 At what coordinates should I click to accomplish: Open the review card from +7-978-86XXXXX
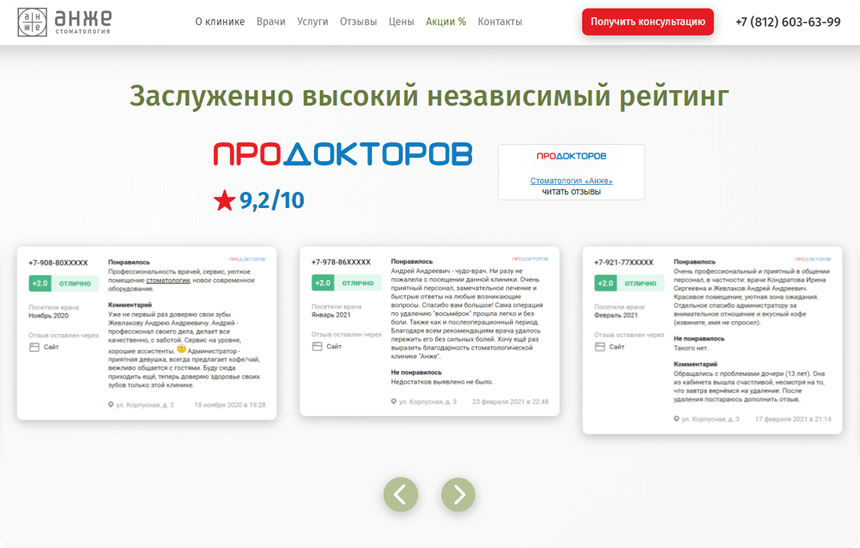tap(429, 331)
